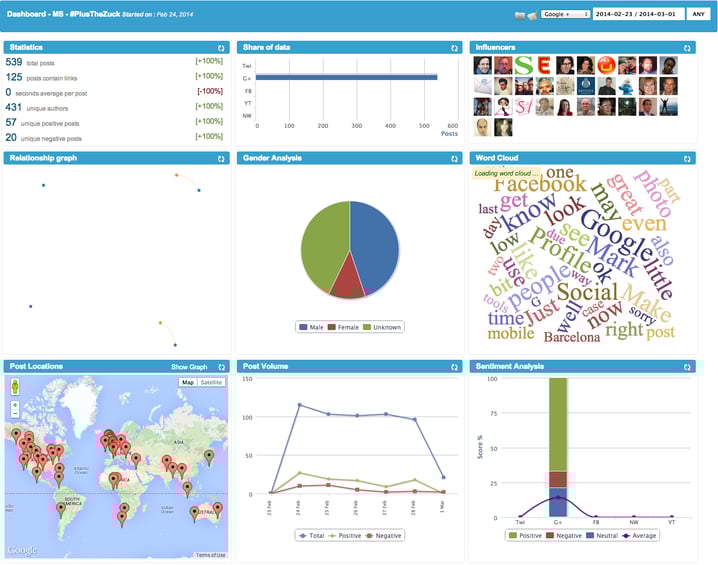This screenshot has width=718, height=565.
Task: Click the Street View pegman on the map
Action: coord(15,387)
